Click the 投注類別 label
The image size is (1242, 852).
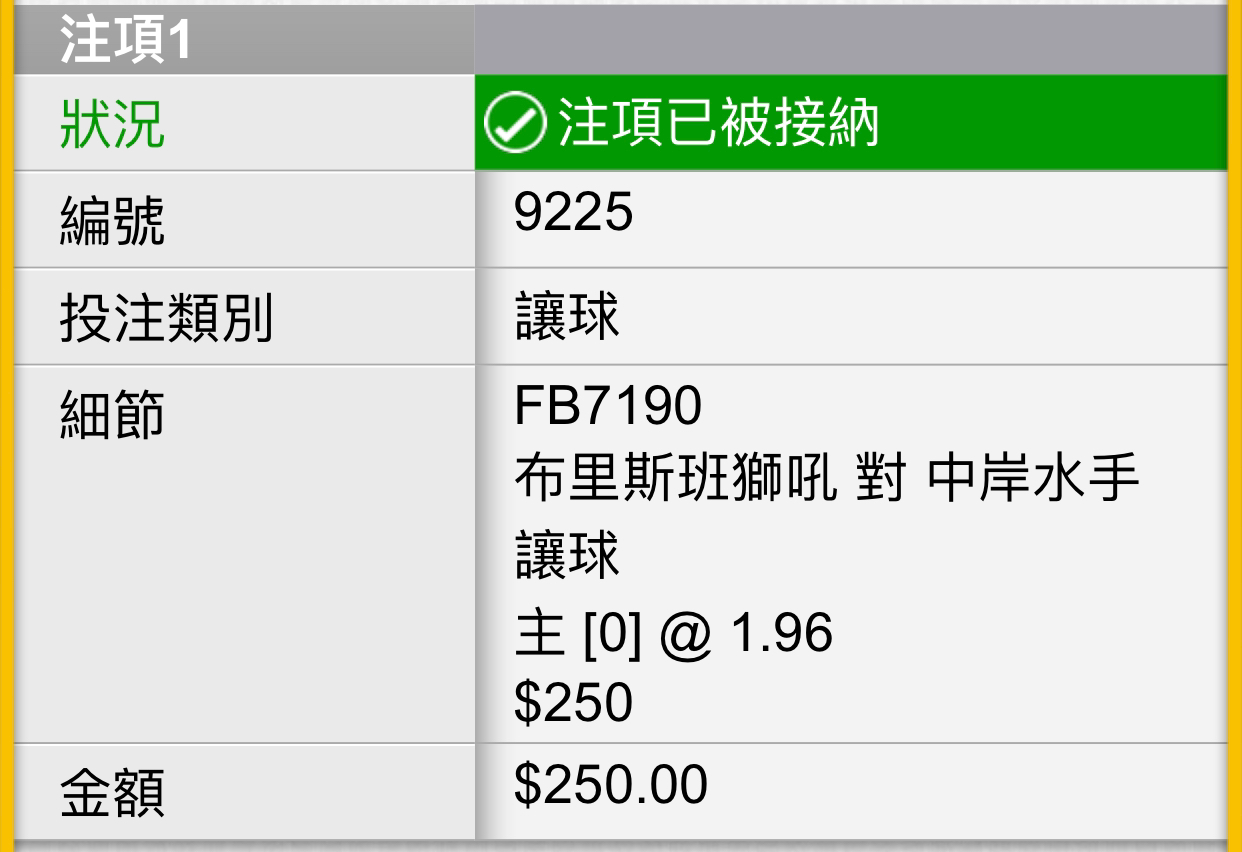pos(166,318)
